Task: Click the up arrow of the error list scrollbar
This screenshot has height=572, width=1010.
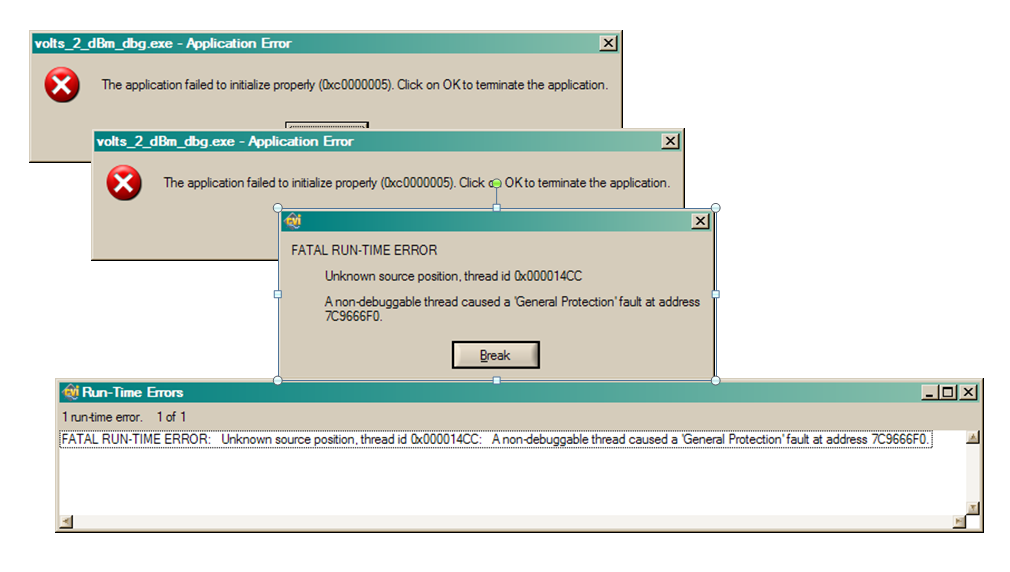Action: pos(973,437)
